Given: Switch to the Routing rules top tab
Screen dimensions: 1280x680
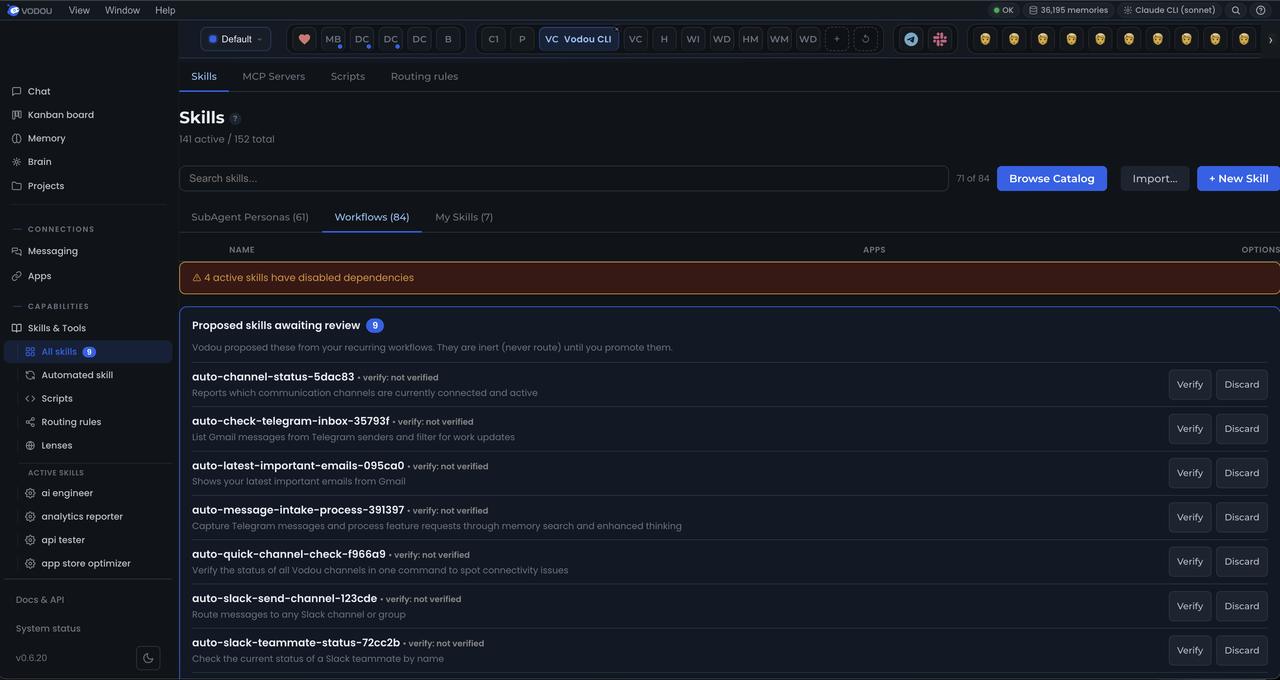Looking at the screenshot, I should point(424,76).
